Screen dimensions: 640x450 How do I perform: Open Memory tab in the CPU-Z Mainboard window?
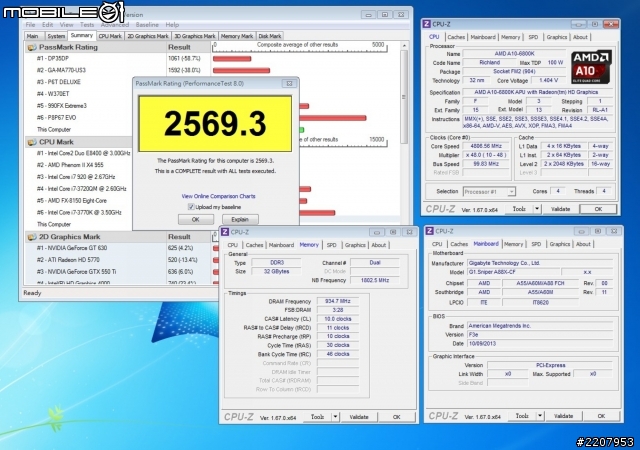[513, 244]
